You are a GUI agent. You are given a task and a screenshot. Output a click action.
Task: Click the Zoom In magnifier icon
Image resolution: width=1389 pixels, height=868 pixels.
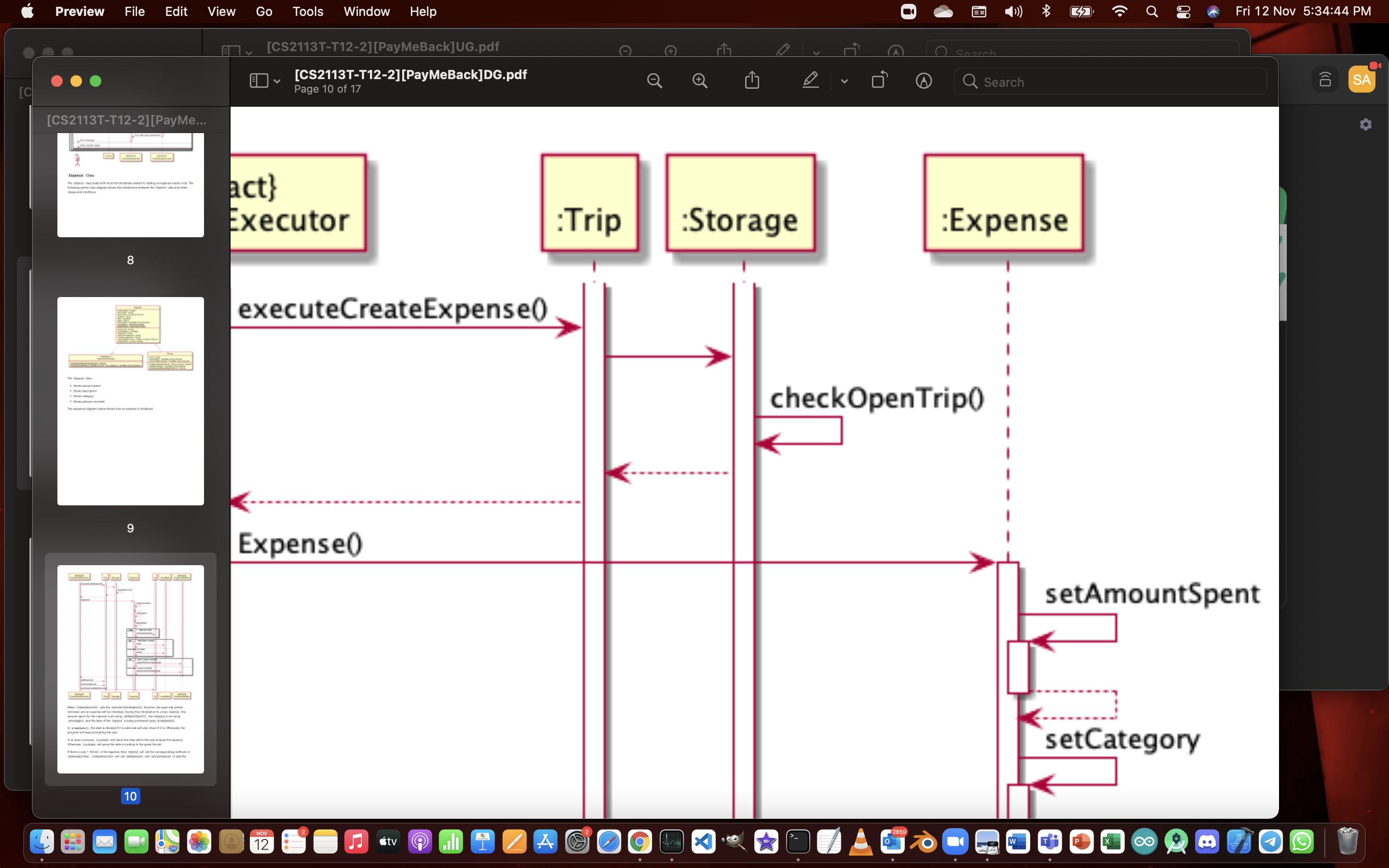point(700,81)
